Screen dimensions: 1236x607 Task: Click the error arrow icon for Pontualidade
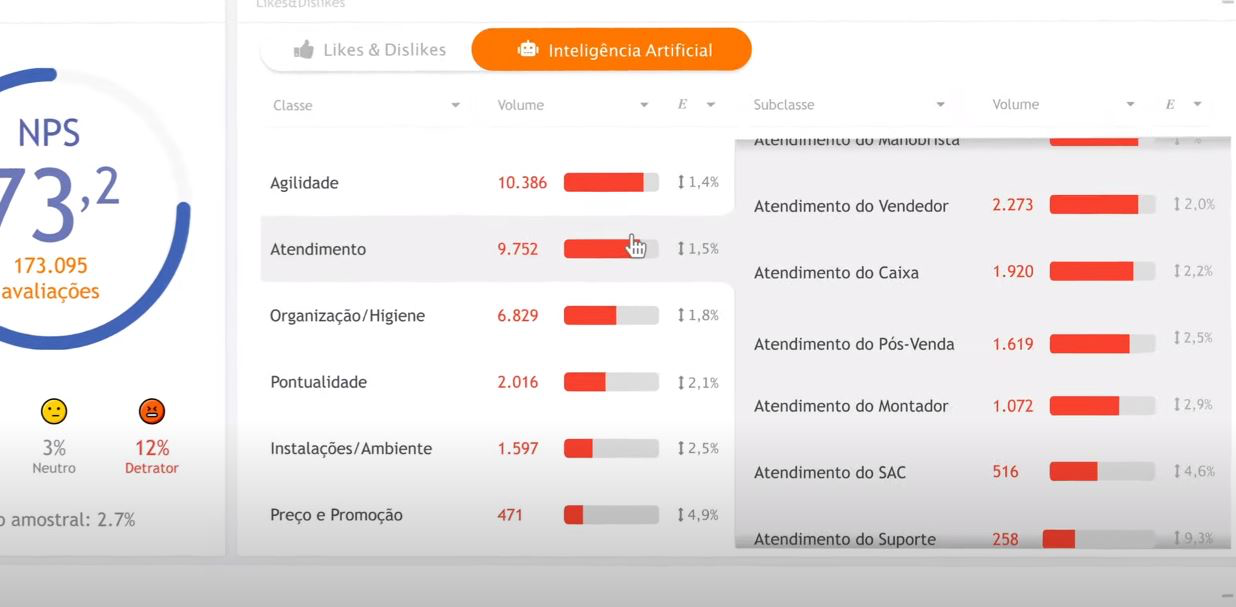pos(681,382)
